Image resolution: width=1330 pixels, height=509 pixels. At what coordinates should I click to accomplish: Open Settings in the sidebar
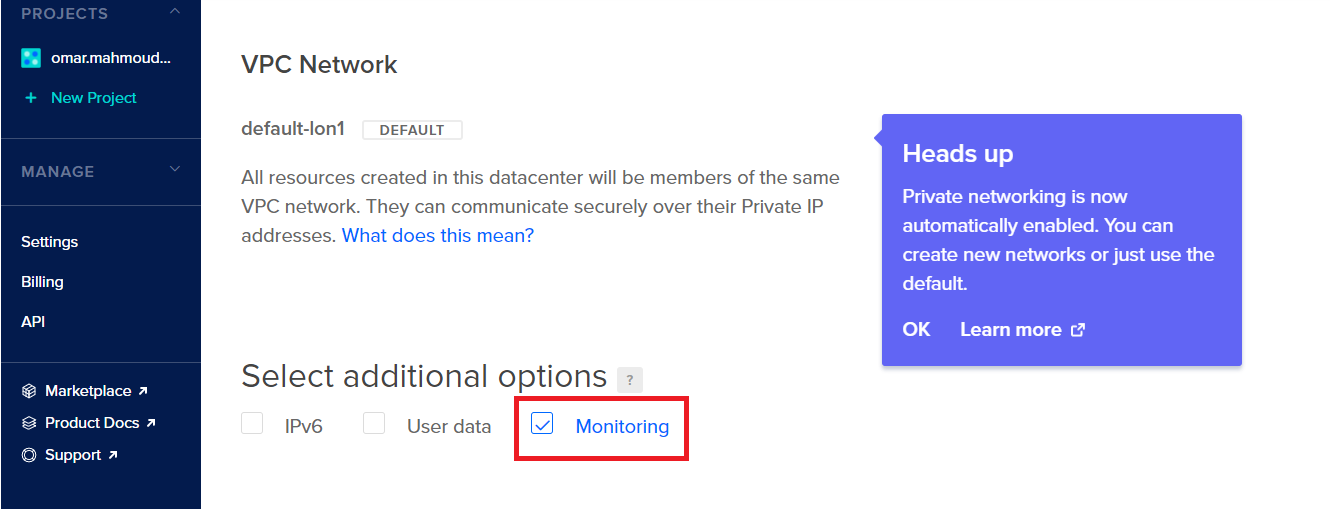click(x=49, y=242)
